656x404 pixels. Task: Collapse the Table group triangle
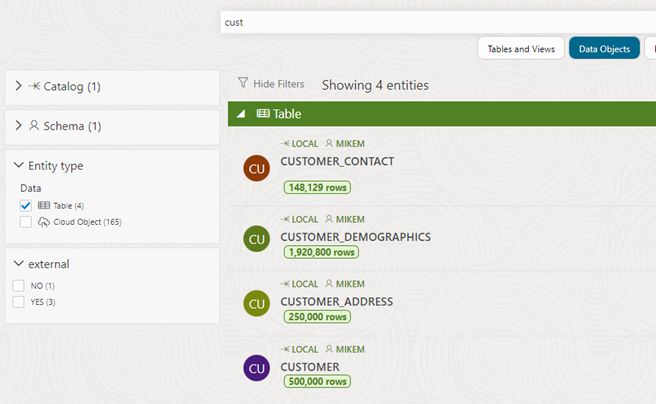pyautogui.click(x=241, y=114)
